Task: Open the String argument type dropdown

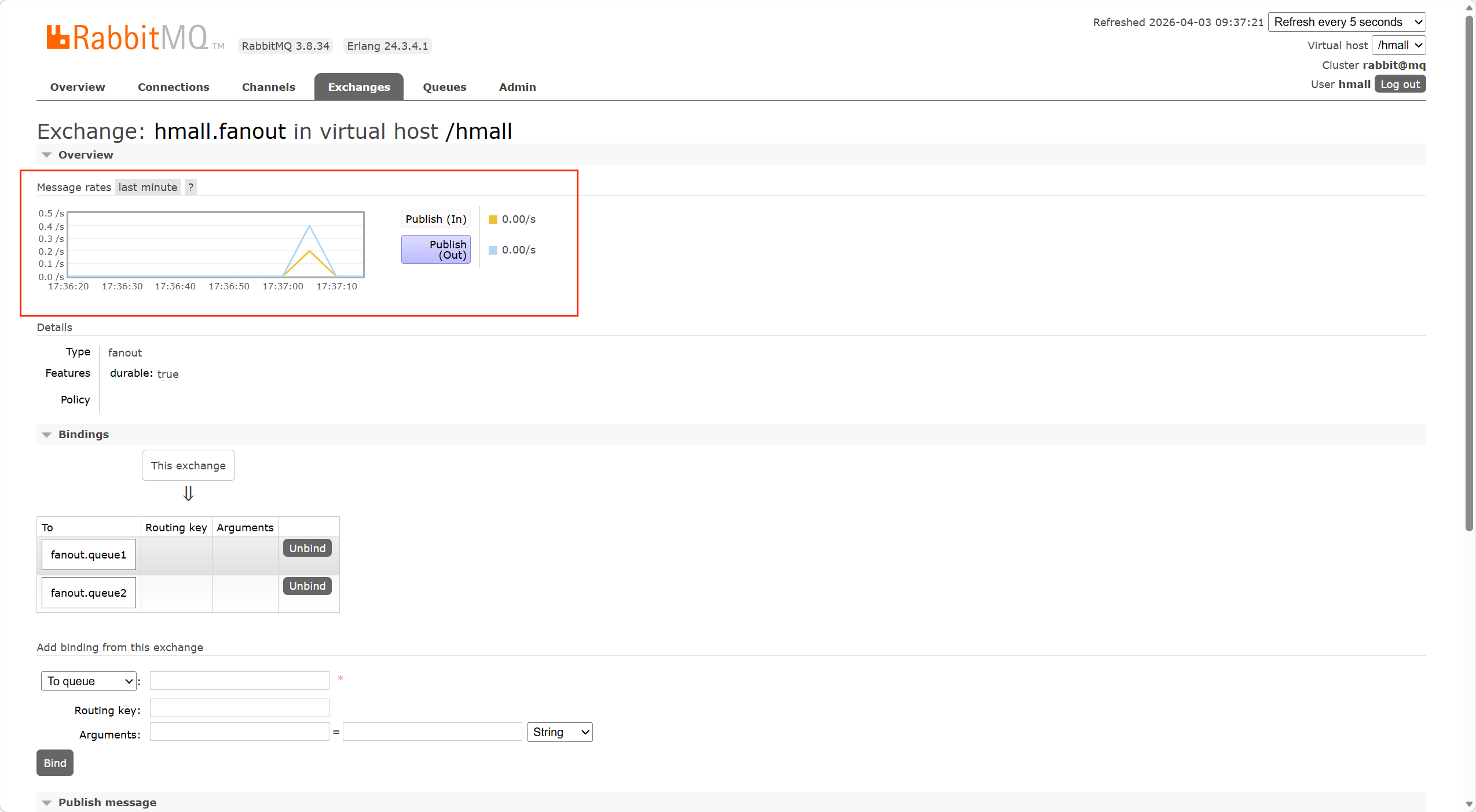Action: coord(559,732)
